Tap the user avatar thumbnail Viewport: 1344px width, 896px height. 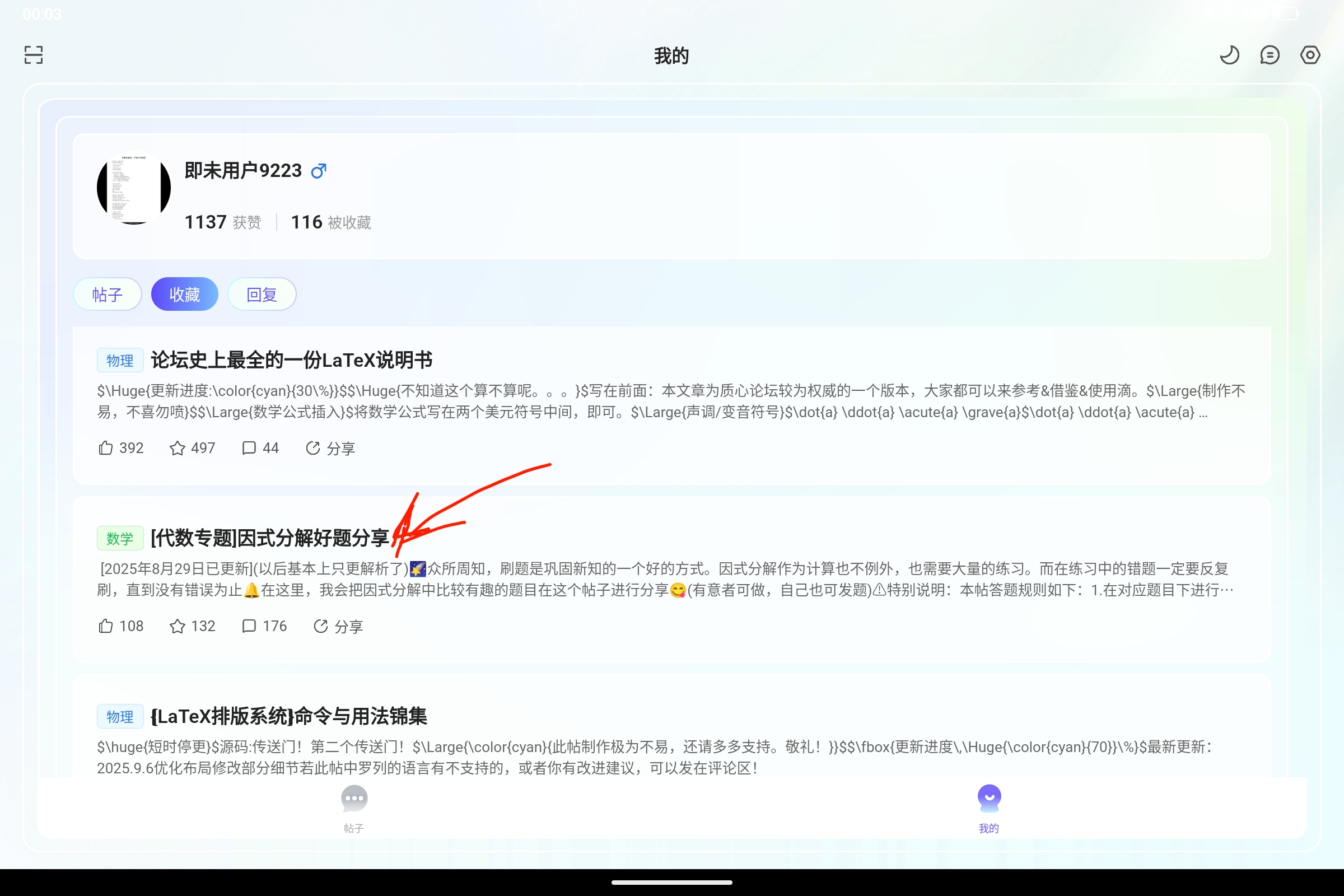[x=133, y=188]
